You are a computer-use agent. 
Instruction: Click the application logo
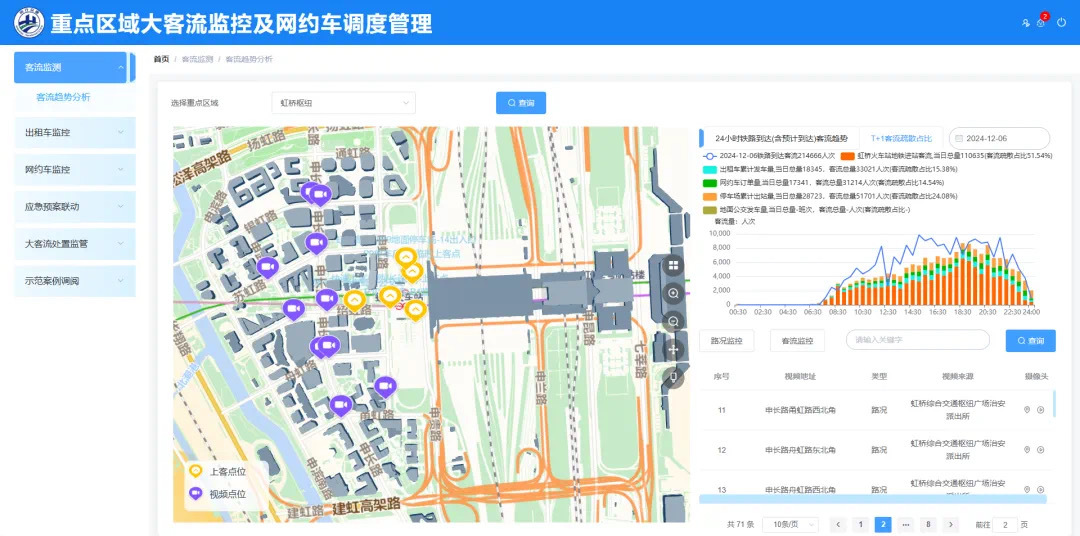[29, 23]
